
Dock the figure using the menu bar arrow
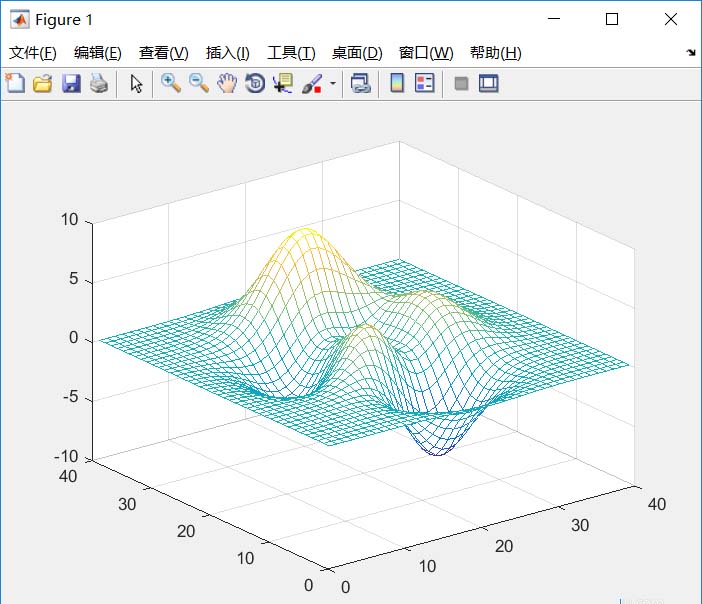point(691,53)
